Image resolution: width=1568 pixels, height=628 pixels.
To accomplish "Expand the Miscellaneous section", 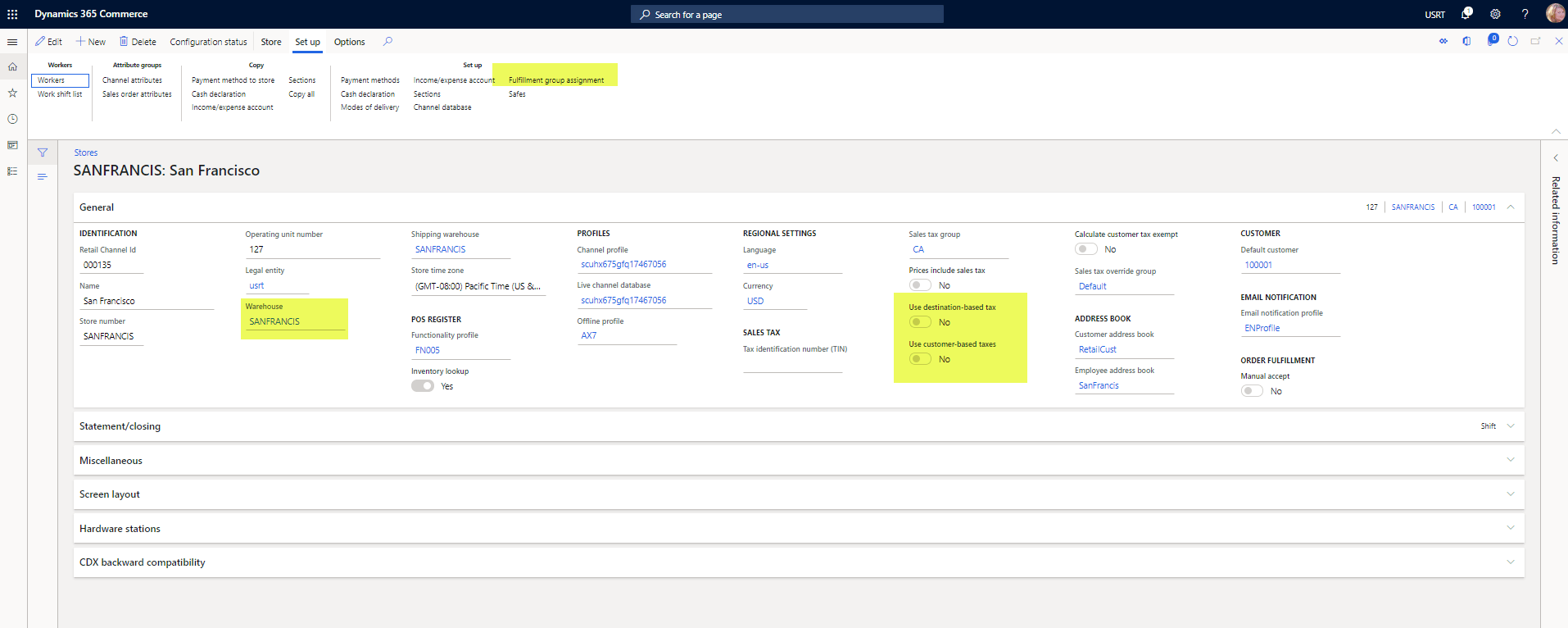I will (799, 461).
